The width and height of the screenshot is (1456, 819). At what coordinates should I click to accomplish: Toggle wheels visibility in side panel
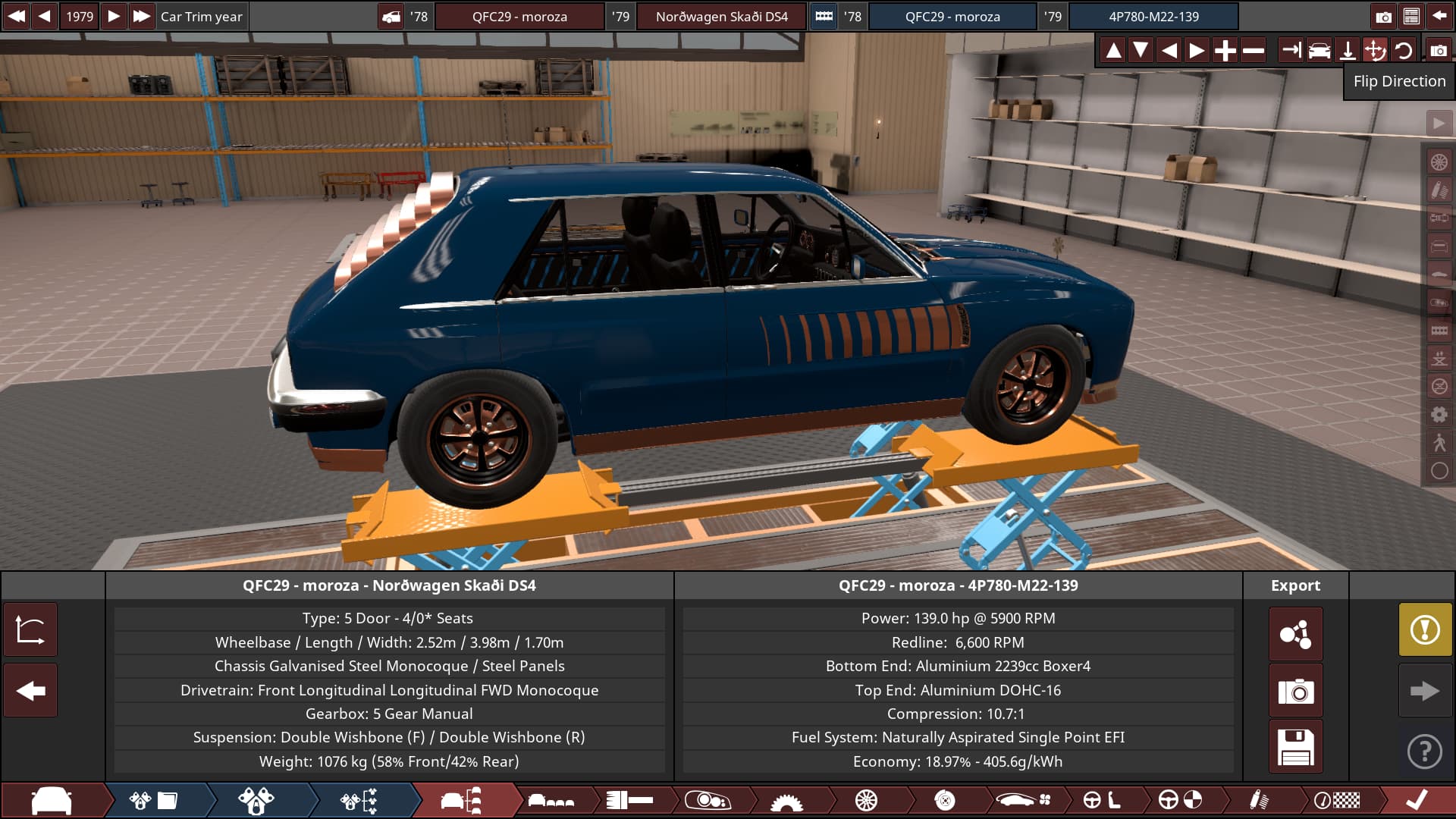[1439, 162]
